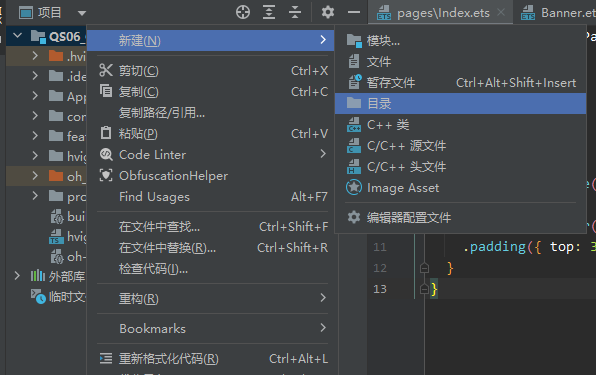Image resolution: width=596 pixels, height=375 pixels.
Task: Create new 编辑器配置文件
Action: click(460, 217)
